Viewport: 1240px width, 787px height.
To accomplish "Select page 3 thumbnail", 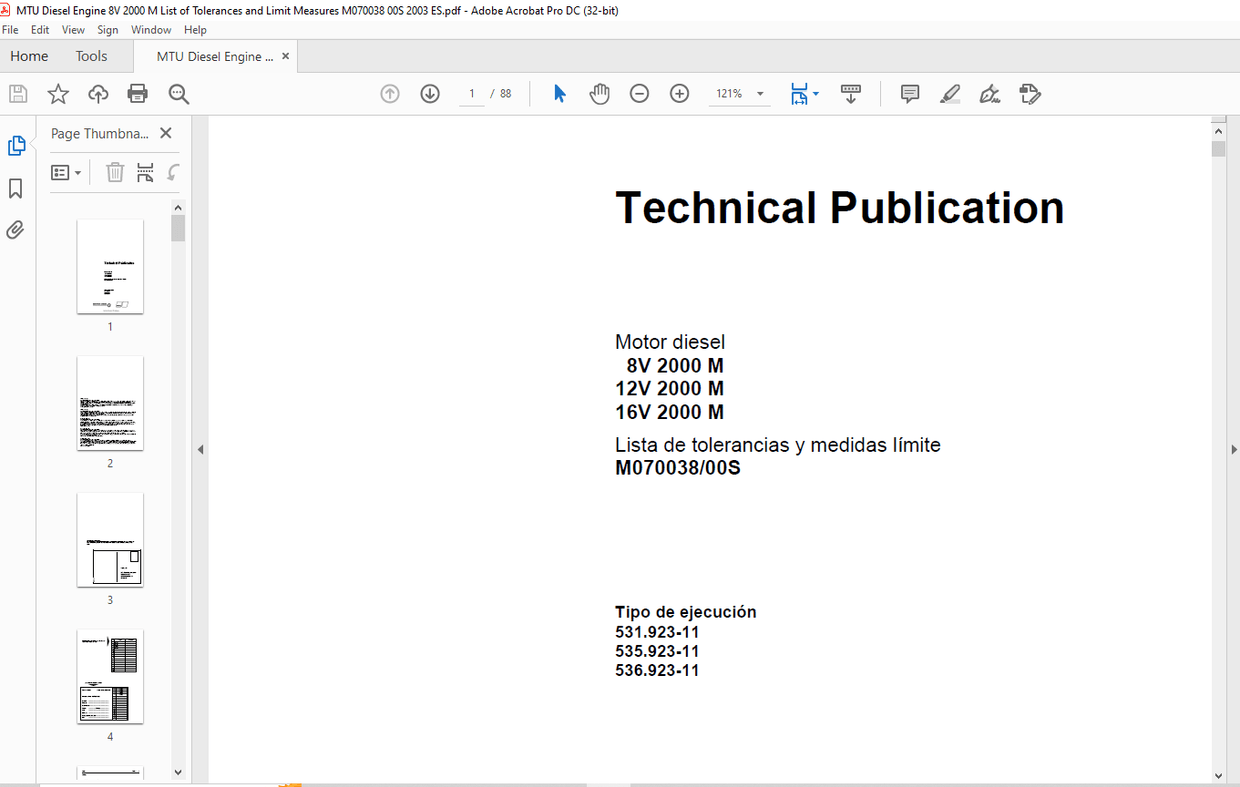I will [110, 539].
